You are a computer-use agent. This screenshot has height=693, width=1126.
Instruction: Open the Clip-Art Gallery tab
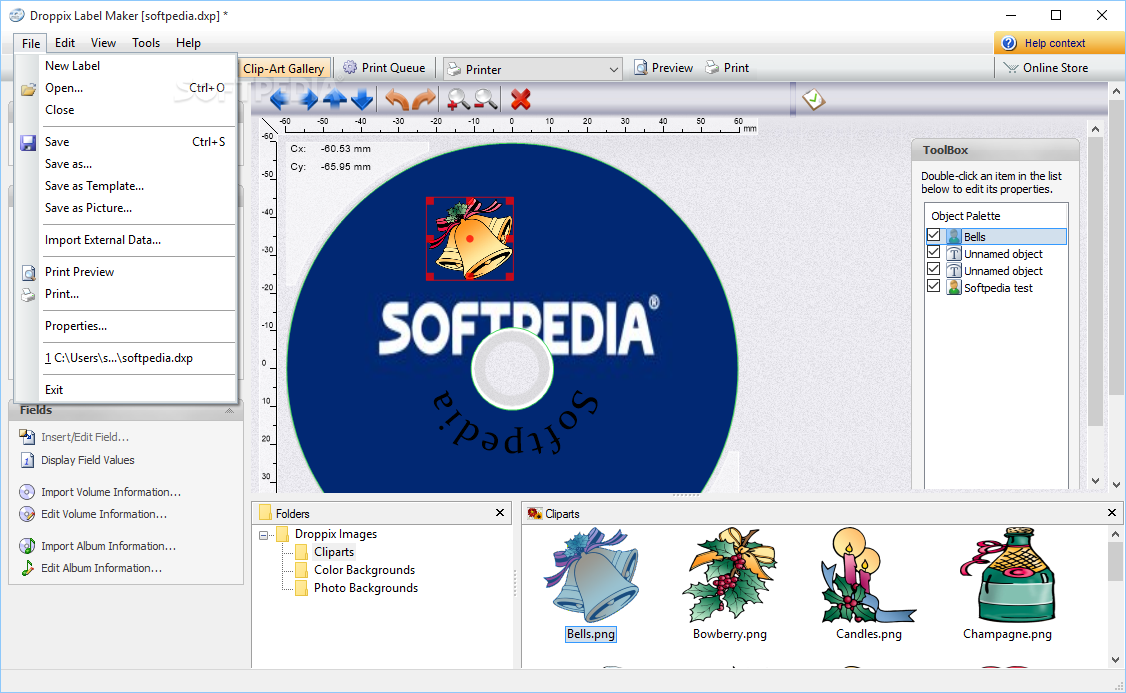pos(284,69)
